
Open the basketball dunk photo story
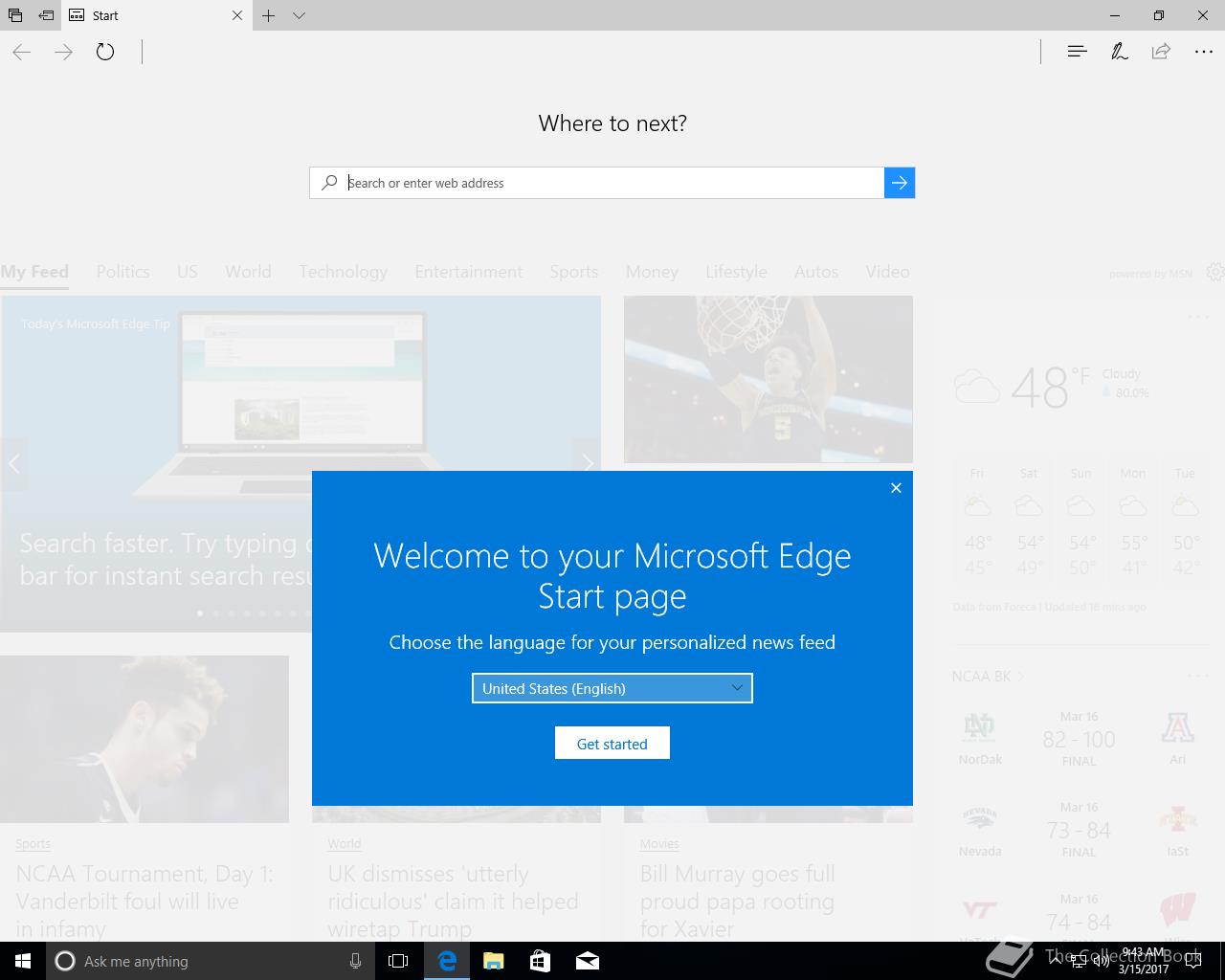[768, 379]
